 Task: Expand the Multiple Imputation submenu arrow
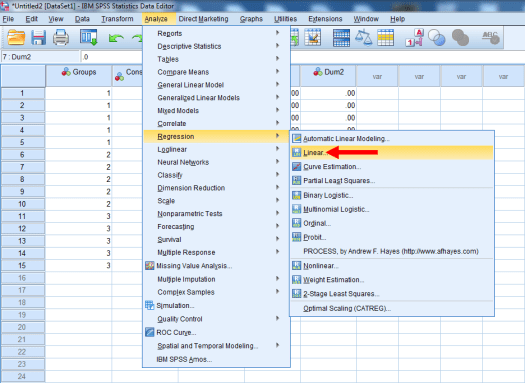278,279
